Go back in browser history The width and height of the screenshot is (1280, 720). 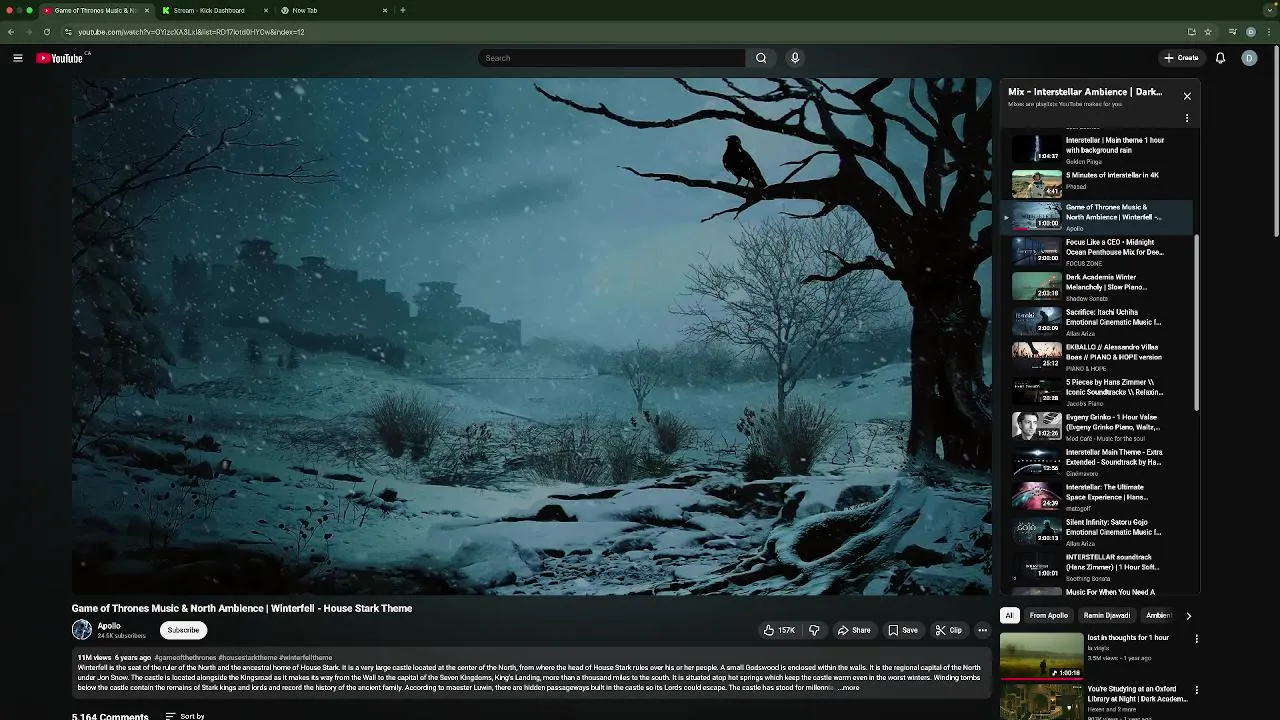coord(11,32)
